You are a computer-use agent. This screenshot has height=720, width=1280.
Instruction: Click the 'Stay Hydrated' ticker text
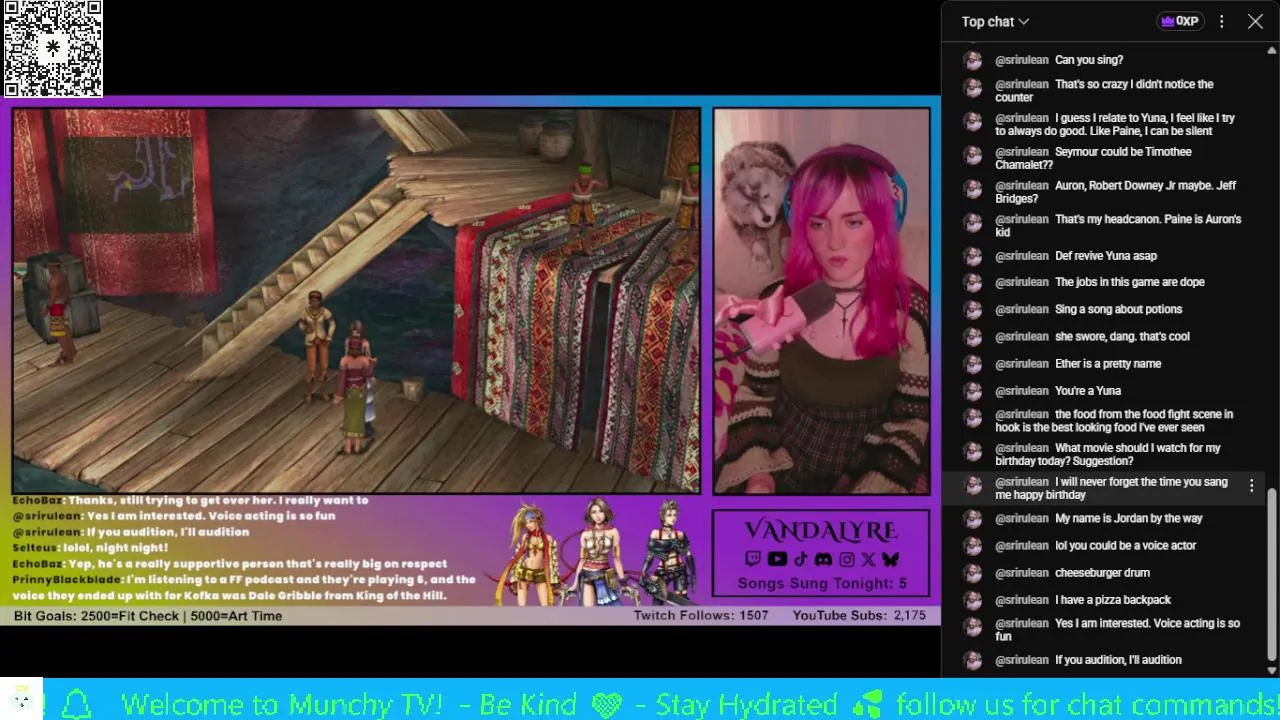pyautogui.click(x=746, y=704)
